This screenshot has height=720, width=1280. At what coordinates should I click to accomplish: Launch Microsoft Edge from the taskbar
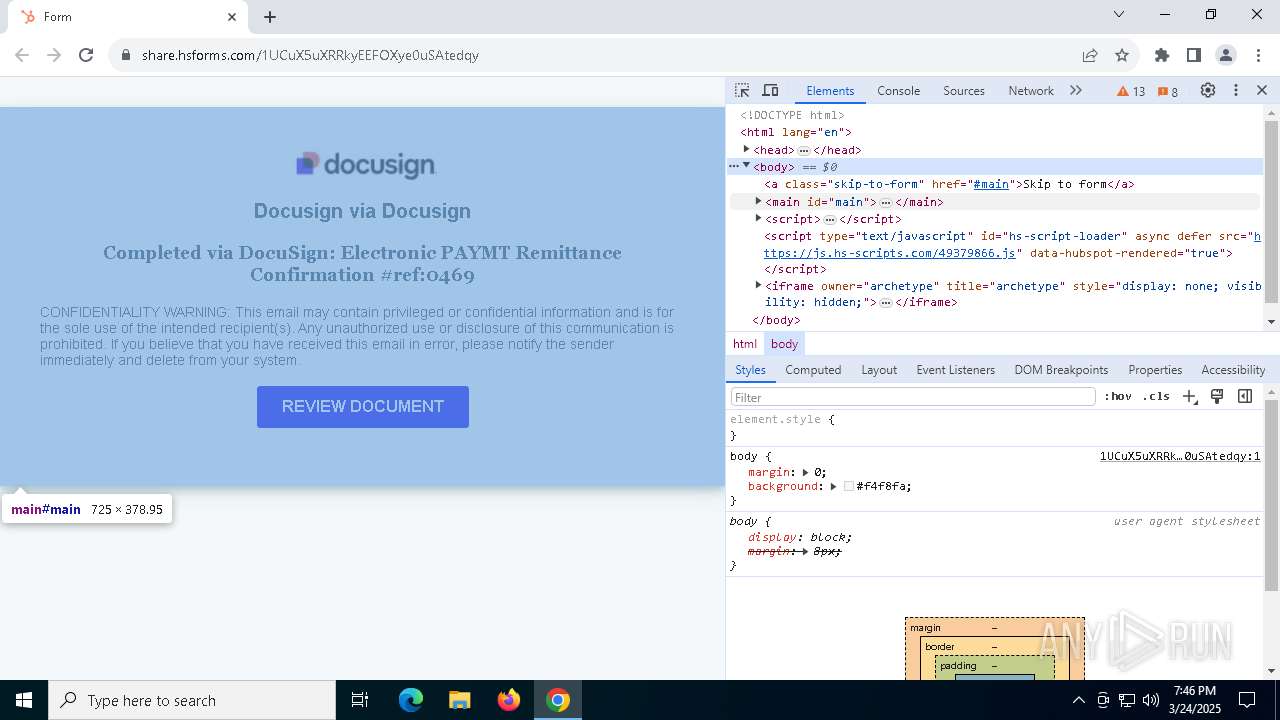click(411, 700)
